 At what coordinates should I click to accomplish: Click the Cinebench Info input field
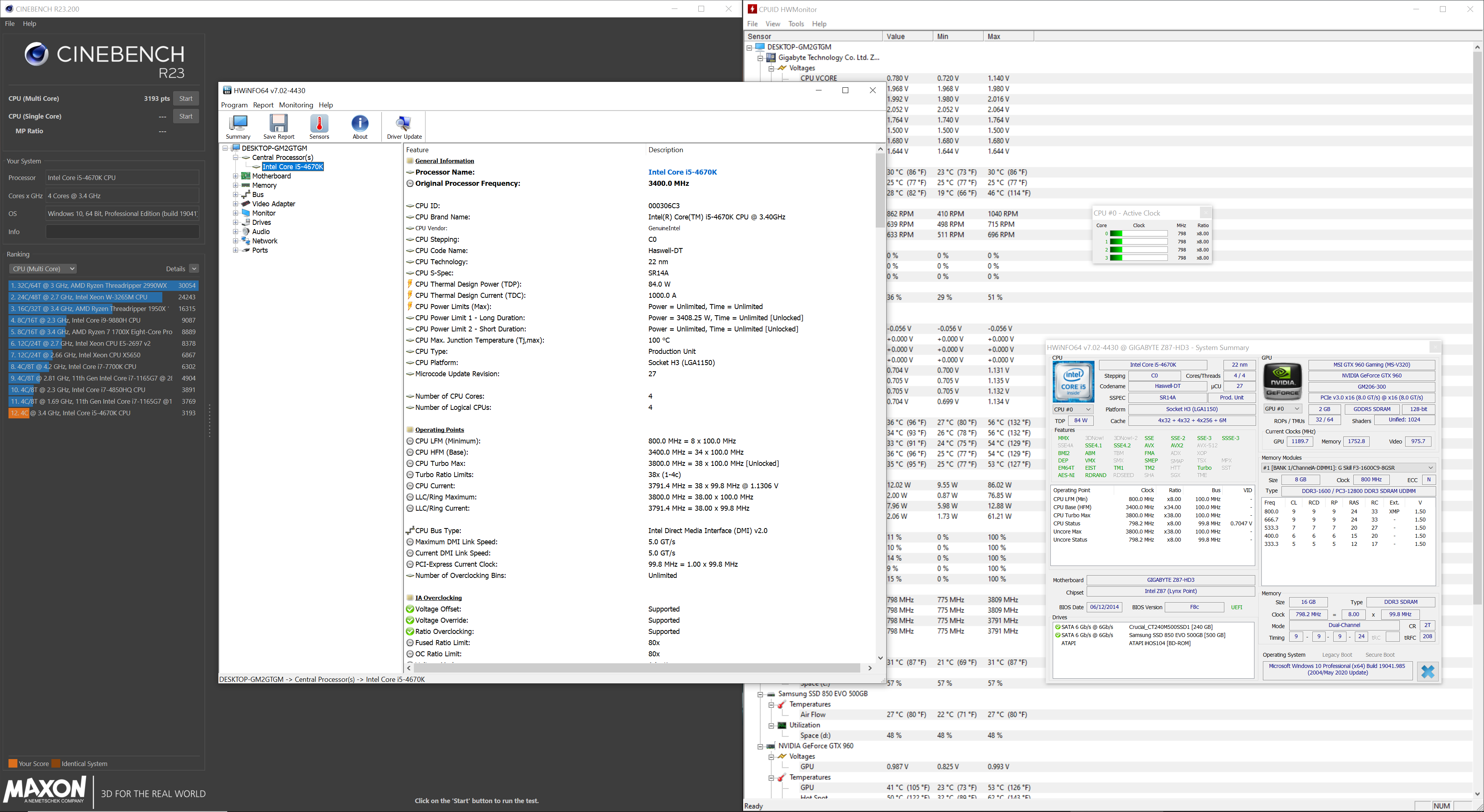pos(122,232)
